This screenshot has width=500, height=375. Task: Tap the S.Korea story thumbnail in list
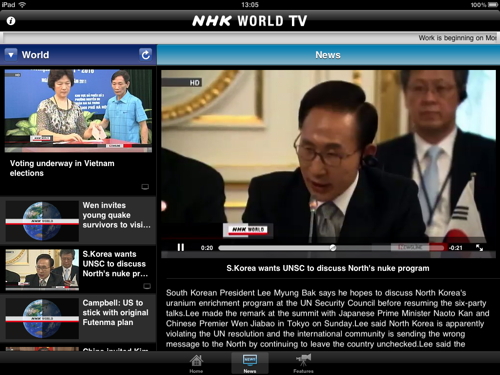coord(42,270)
